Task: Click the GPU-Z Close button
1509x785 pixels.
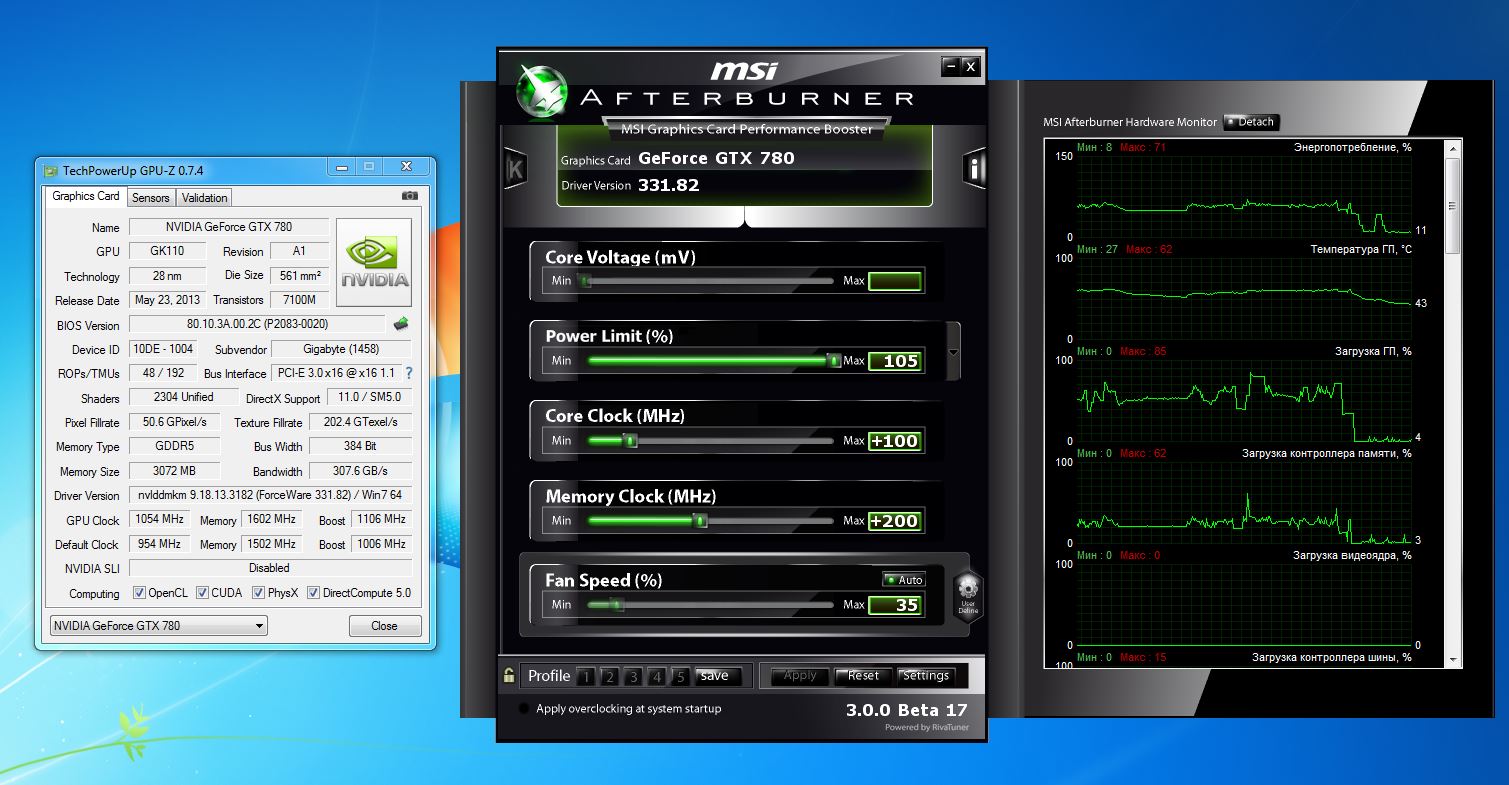Action: [x=384, y=626]
